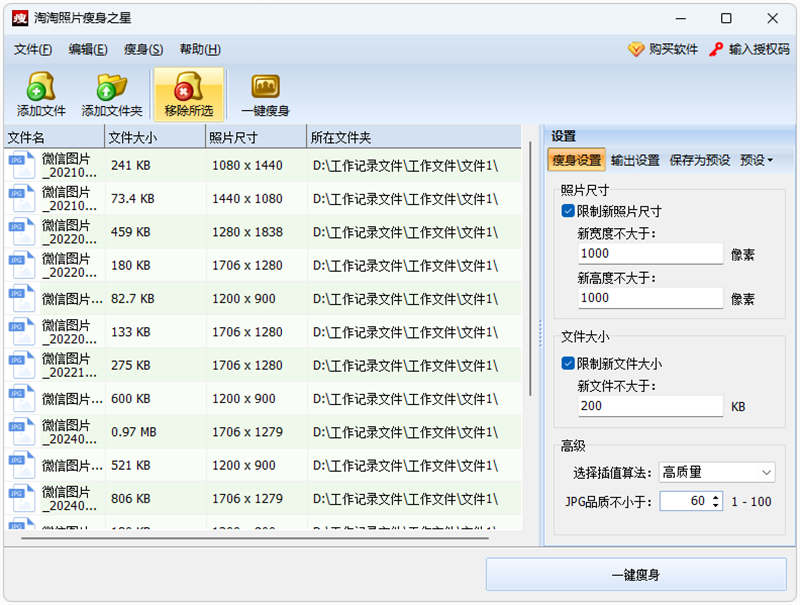Viewport: 800px width, 605px height.
Task: Select JPG icon of the 133 KB file
Action: [21, 332]
